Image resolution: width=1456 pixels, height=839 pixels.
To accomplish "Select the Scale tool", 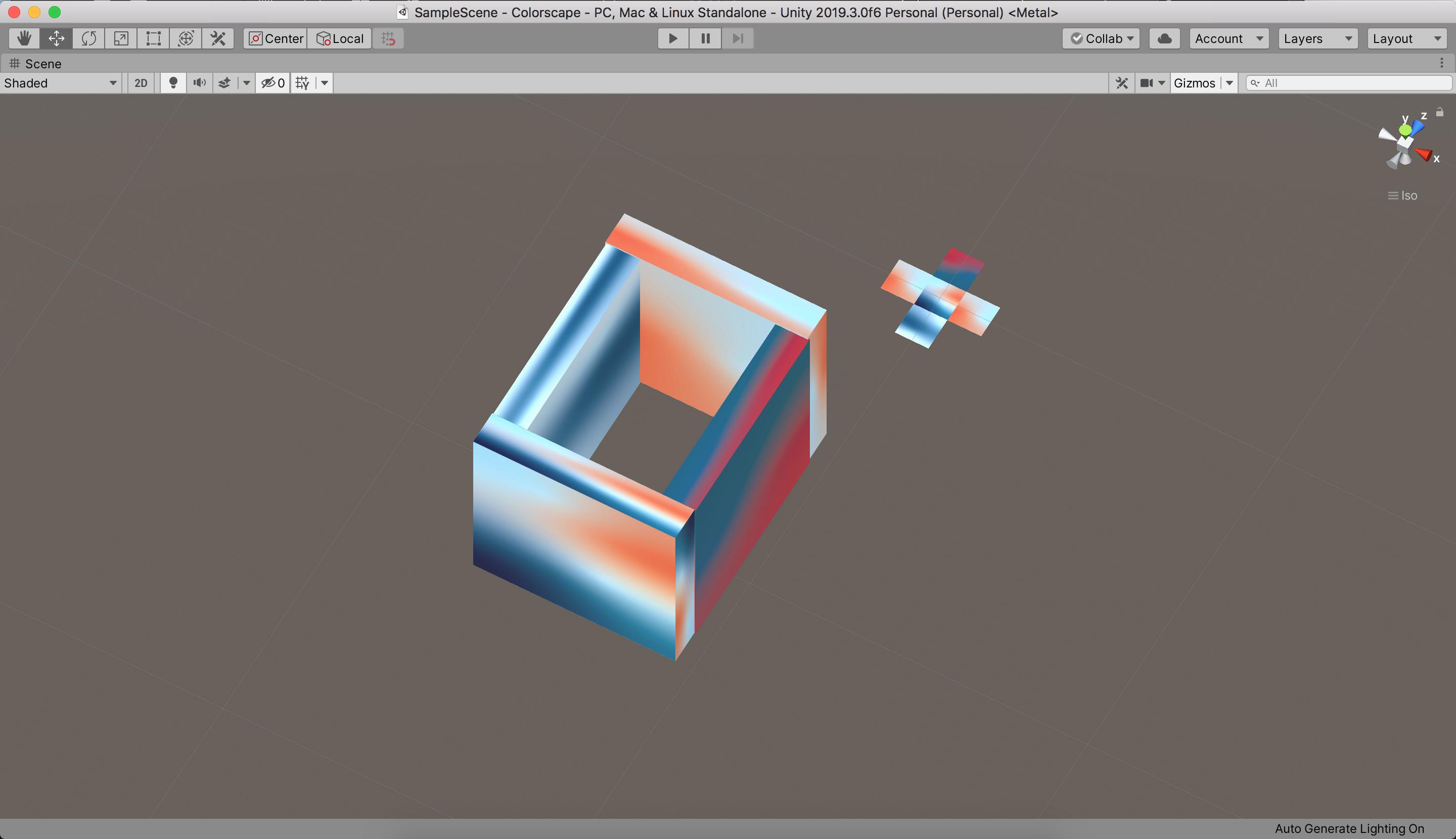I will [x=121, y=38].
